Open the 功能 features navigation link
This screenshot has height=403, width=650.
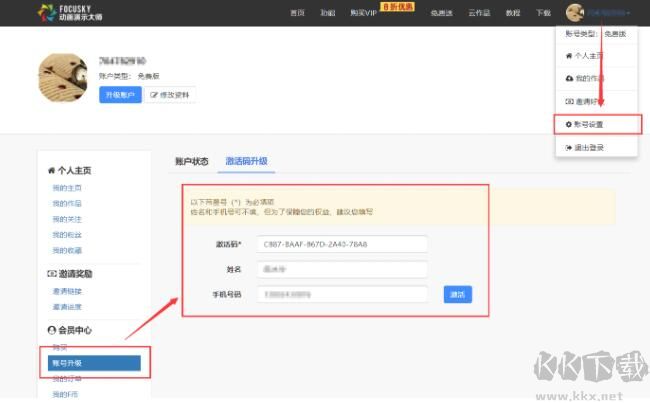click(x=327, y=13)
